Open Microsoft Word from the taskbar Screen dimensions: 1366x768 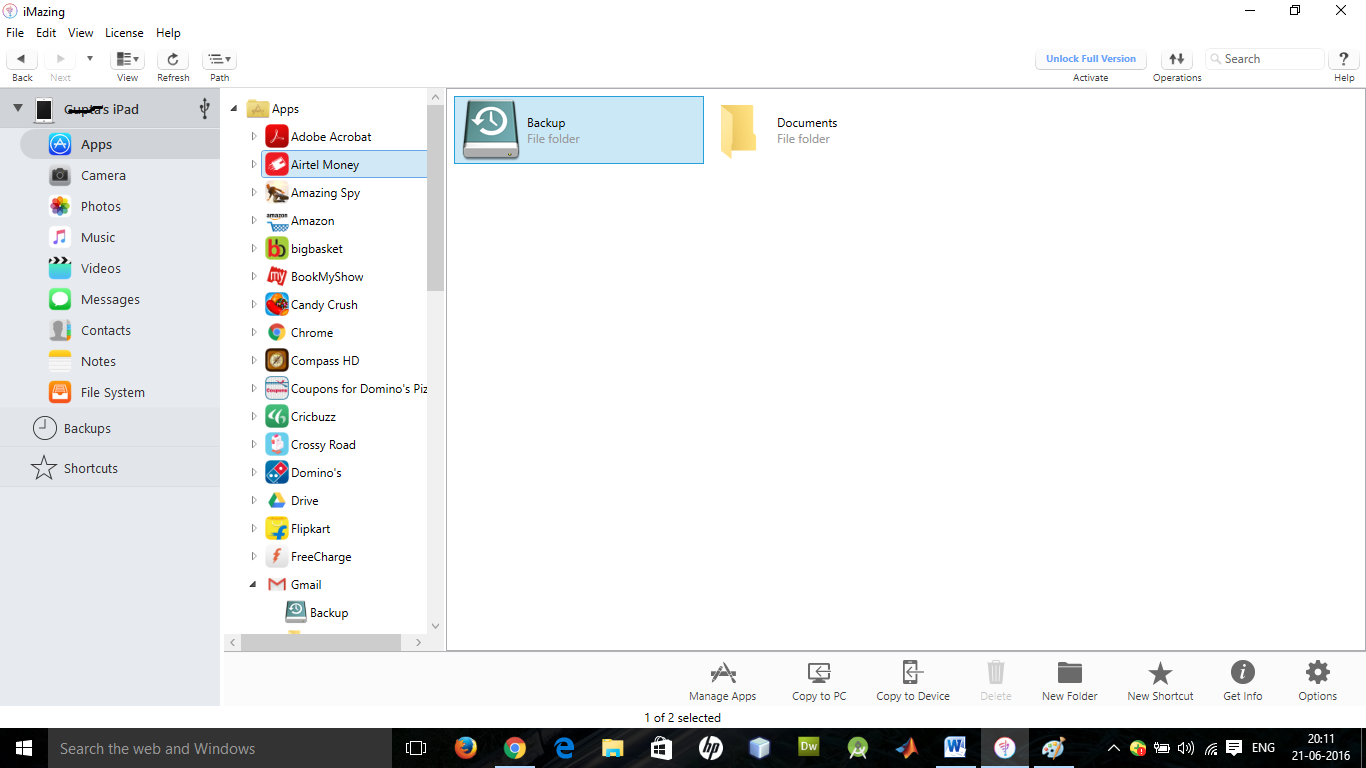point(955,748)
